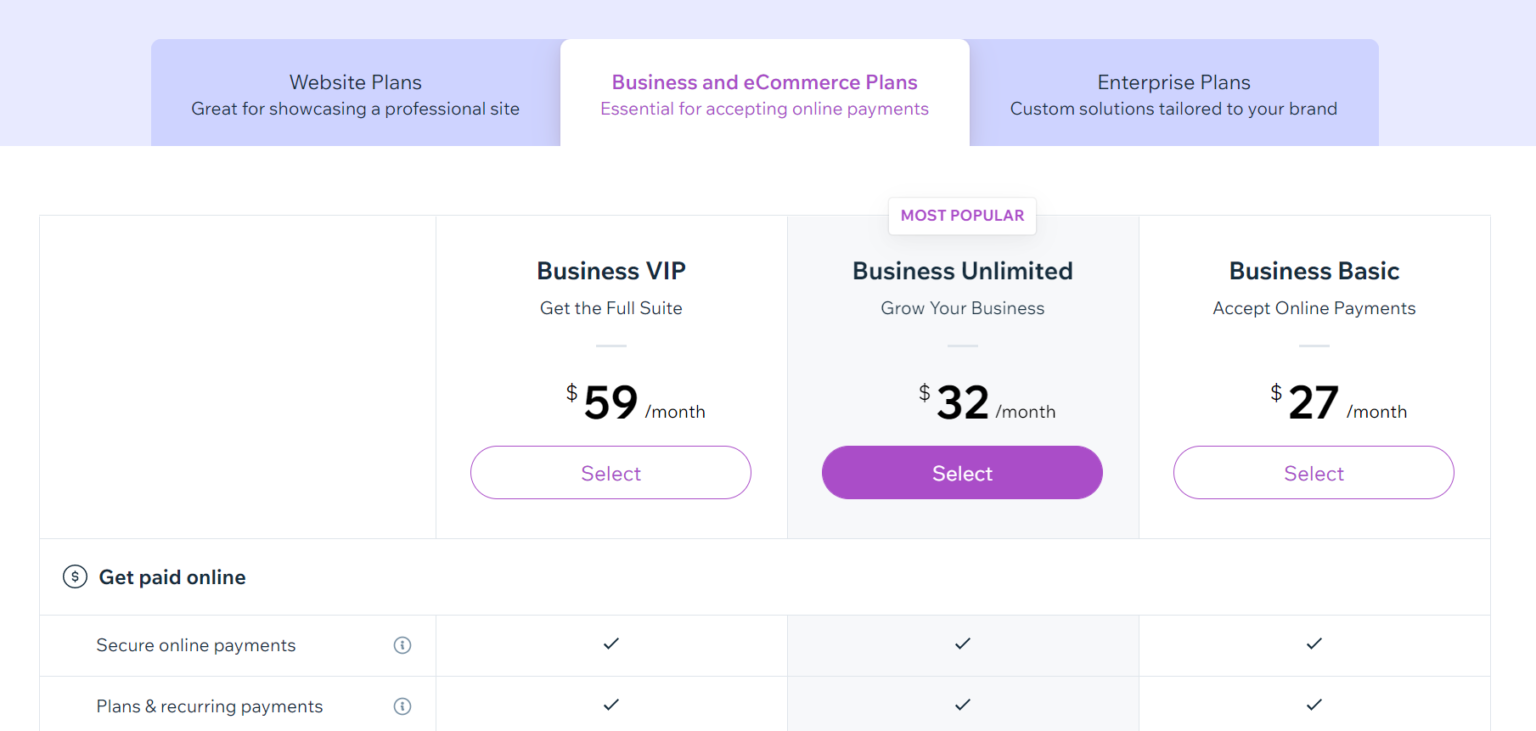This screenshot has width=1536, height=731.
Task: Click the Business VIP checkmark for recurring payments
Action: tap(610, 705)
